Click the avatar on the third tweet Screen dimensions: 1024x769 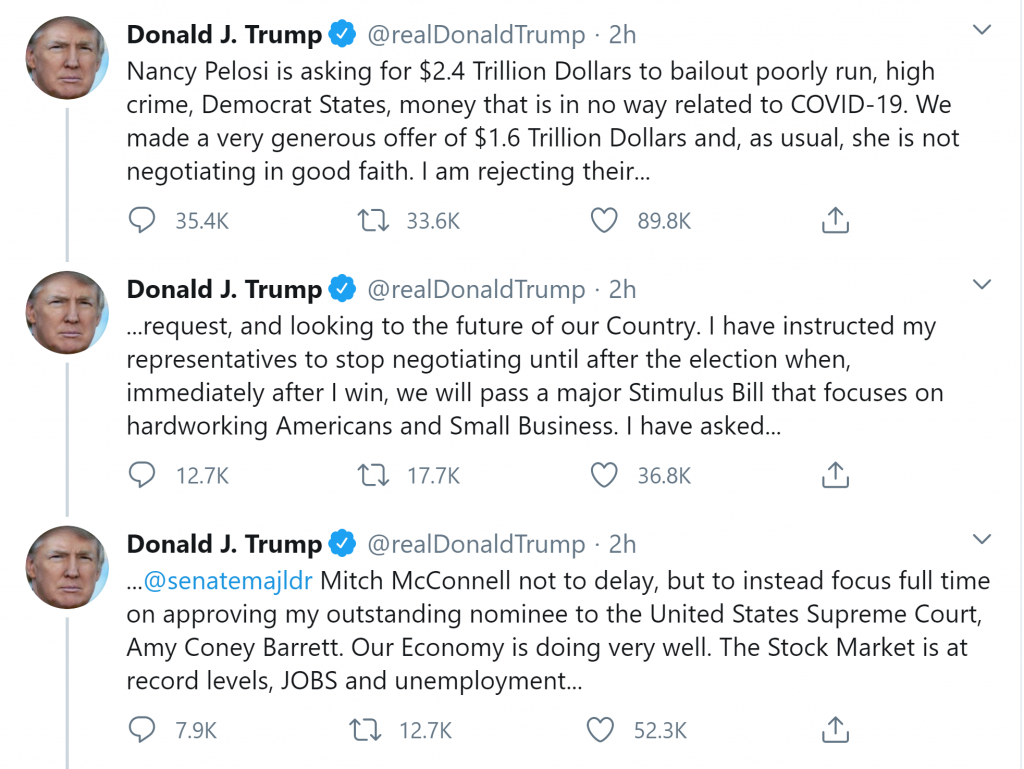66,567
